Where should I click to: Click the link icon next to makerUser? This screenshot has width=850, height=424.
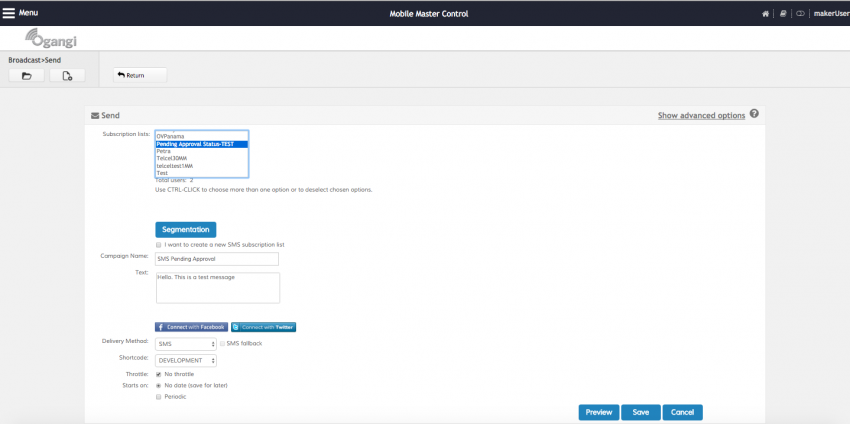pyautogui.click(x=800, y=14)
